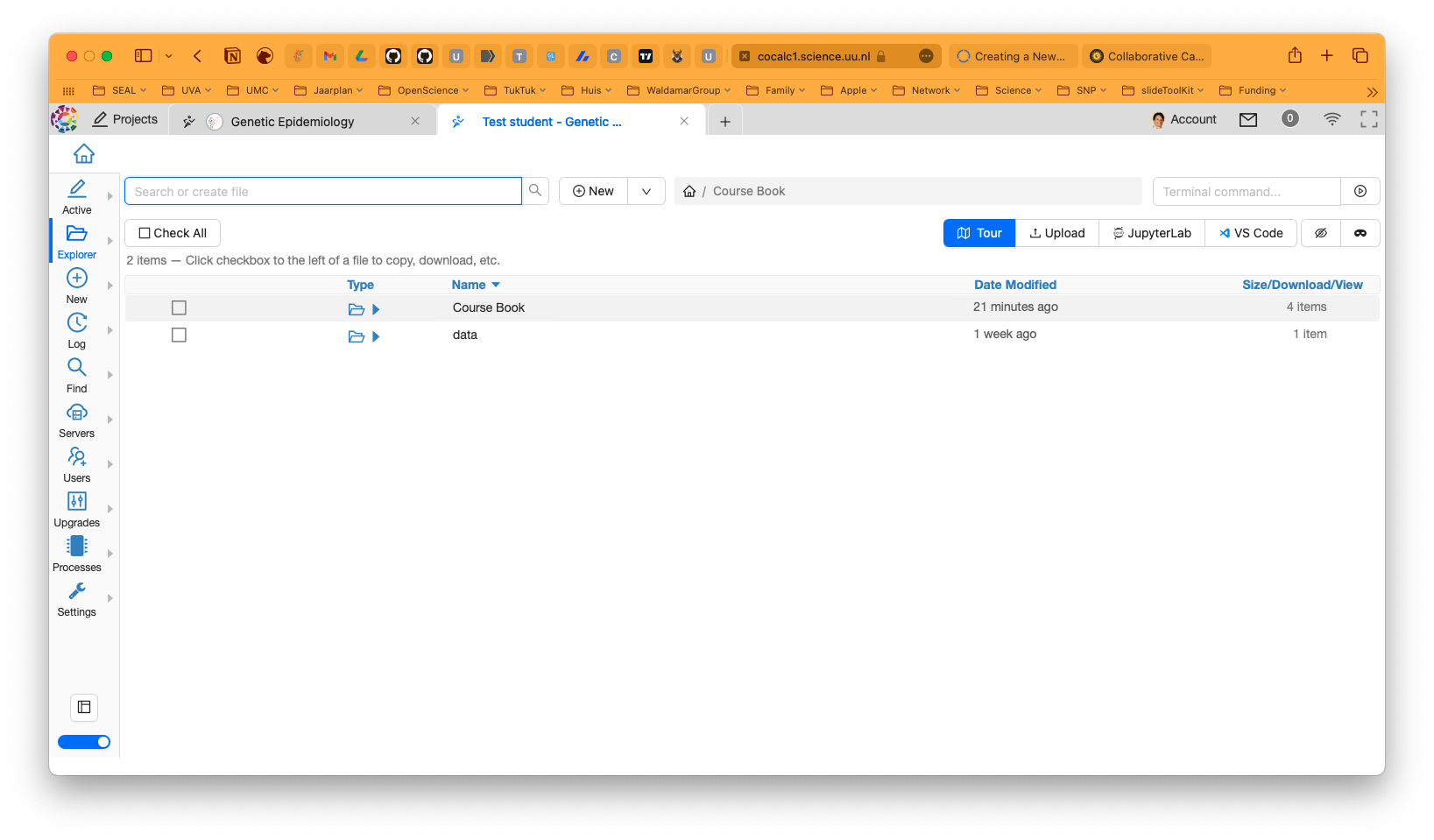
Task: Launch VS Code
Action: pos(1251,233)
